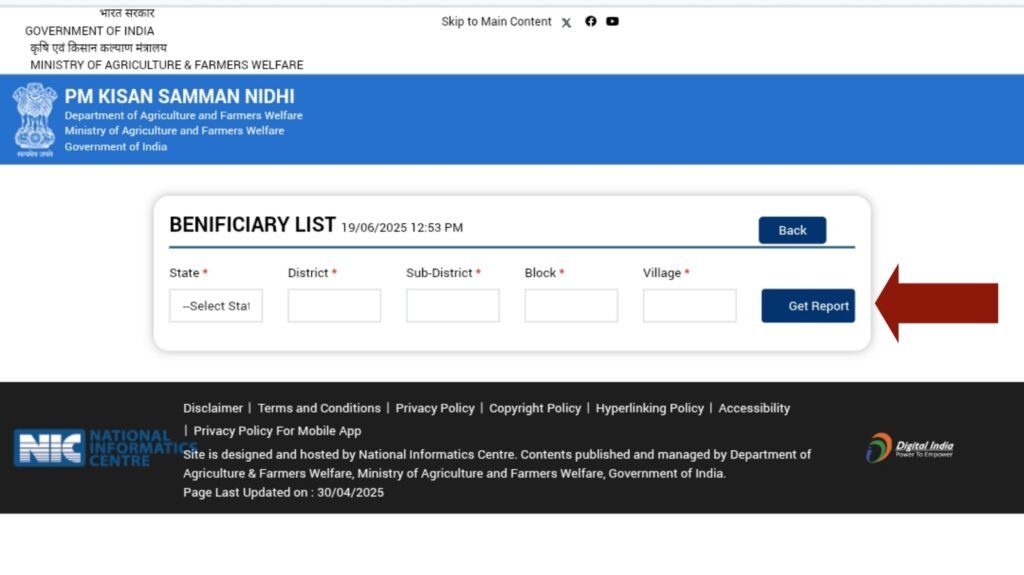The width and height of the screenshot is (1024, 575).
Task: Open the Facebook social icon
Action: (590, 21)
